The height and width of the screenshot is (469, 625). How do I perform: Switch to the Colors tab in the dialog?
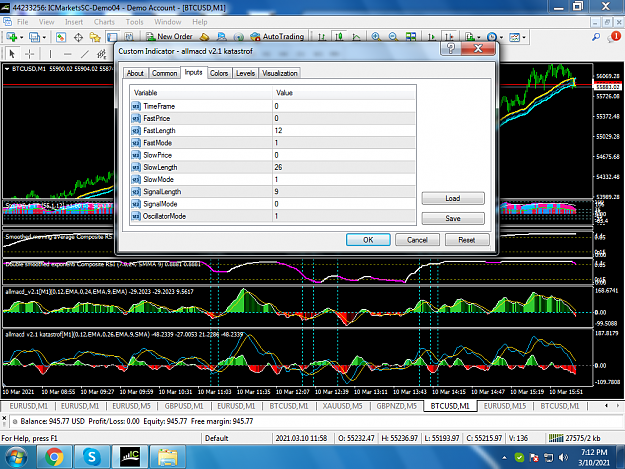tap(219, 73)
